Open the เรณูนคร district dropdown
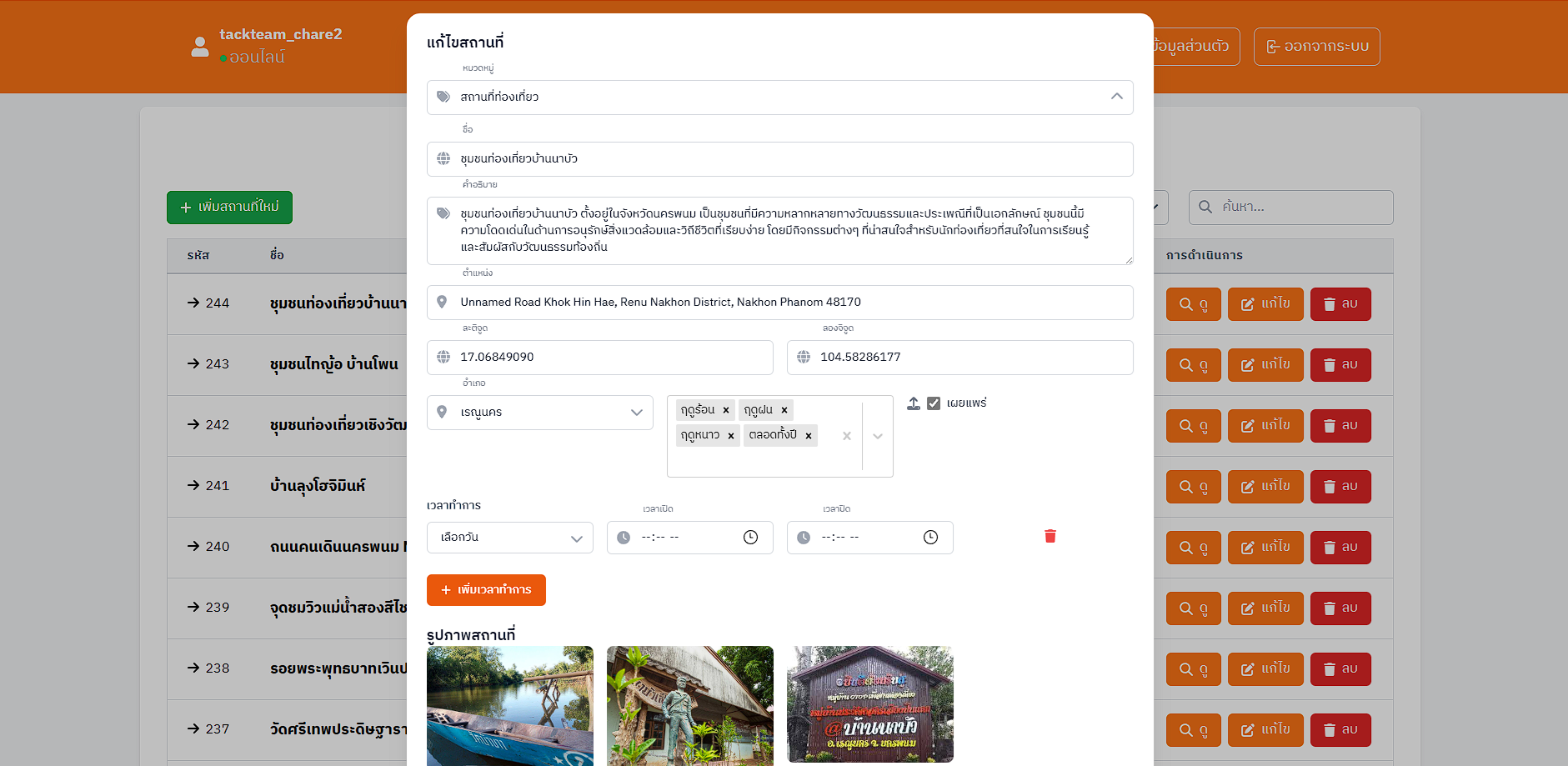The height and width of the screenshot is (766, 1568). (x=540, y=413)
